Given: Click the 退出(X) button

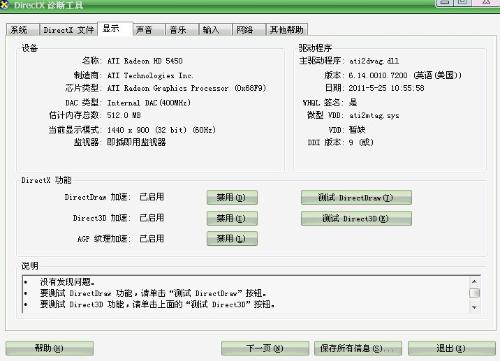Looking at the screenshot, I should (x=452, y=348).
